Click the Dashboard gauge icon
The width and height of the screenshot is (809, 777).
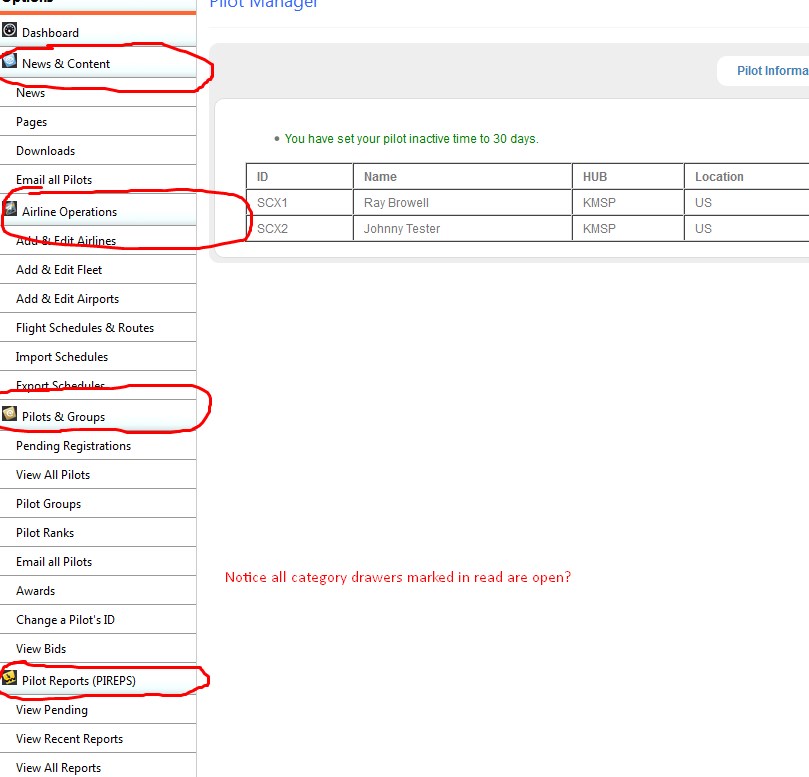9,30
